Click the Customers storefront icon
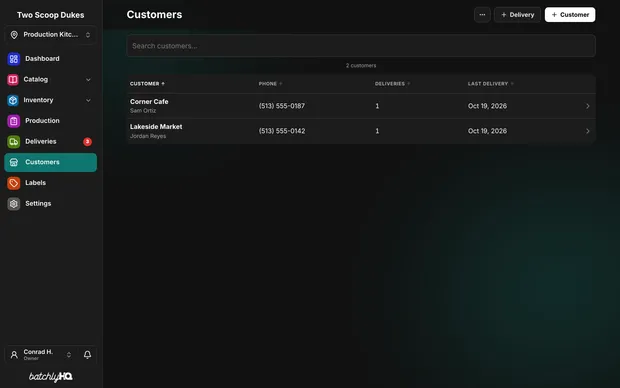The height and width of the screenshot is (388, 620). [x=13, y=162]
